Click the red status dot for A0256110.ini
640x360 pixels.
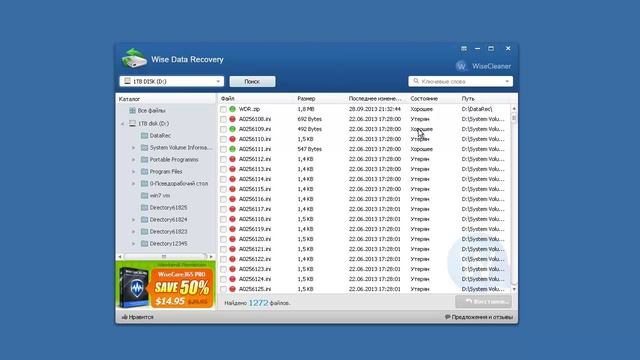tap(232, 139)
